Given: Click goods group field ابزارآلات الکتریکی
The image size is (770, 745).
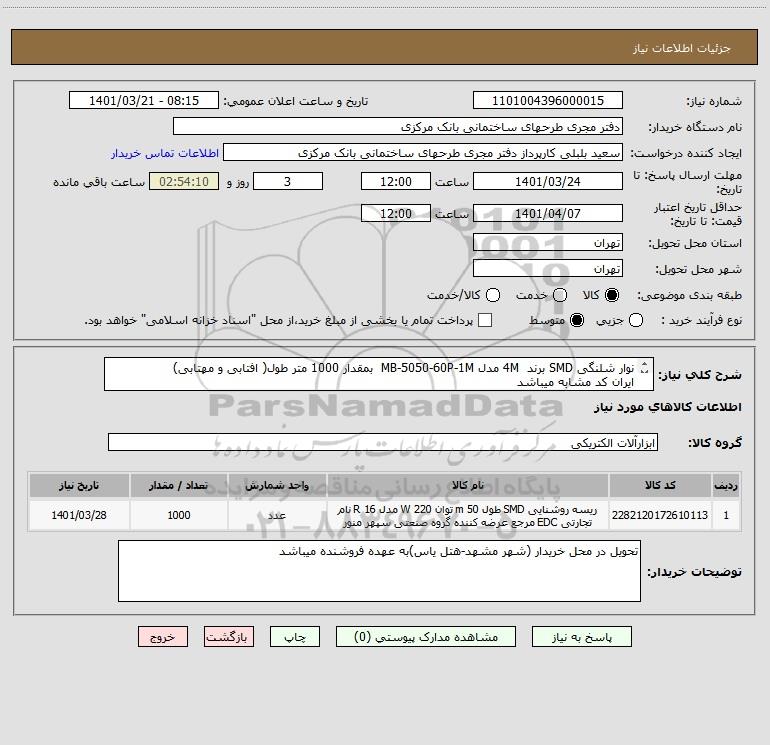Looking at the screenshot, I should click(383, 442).
